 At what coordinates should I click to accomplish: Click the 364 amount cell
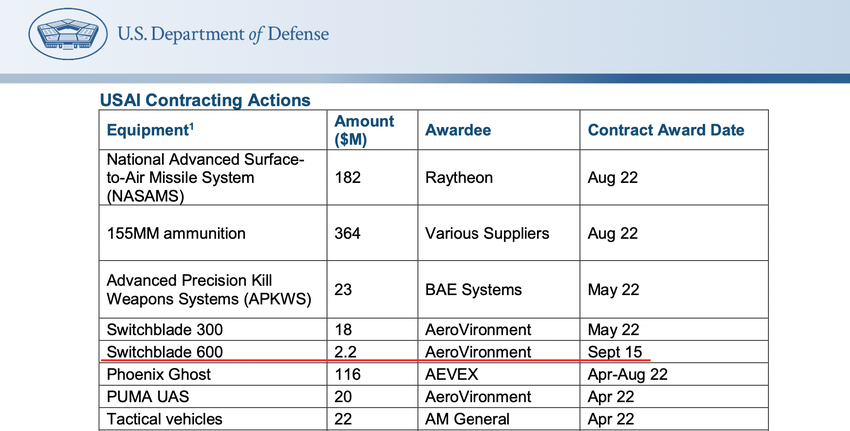coord(347,233)
